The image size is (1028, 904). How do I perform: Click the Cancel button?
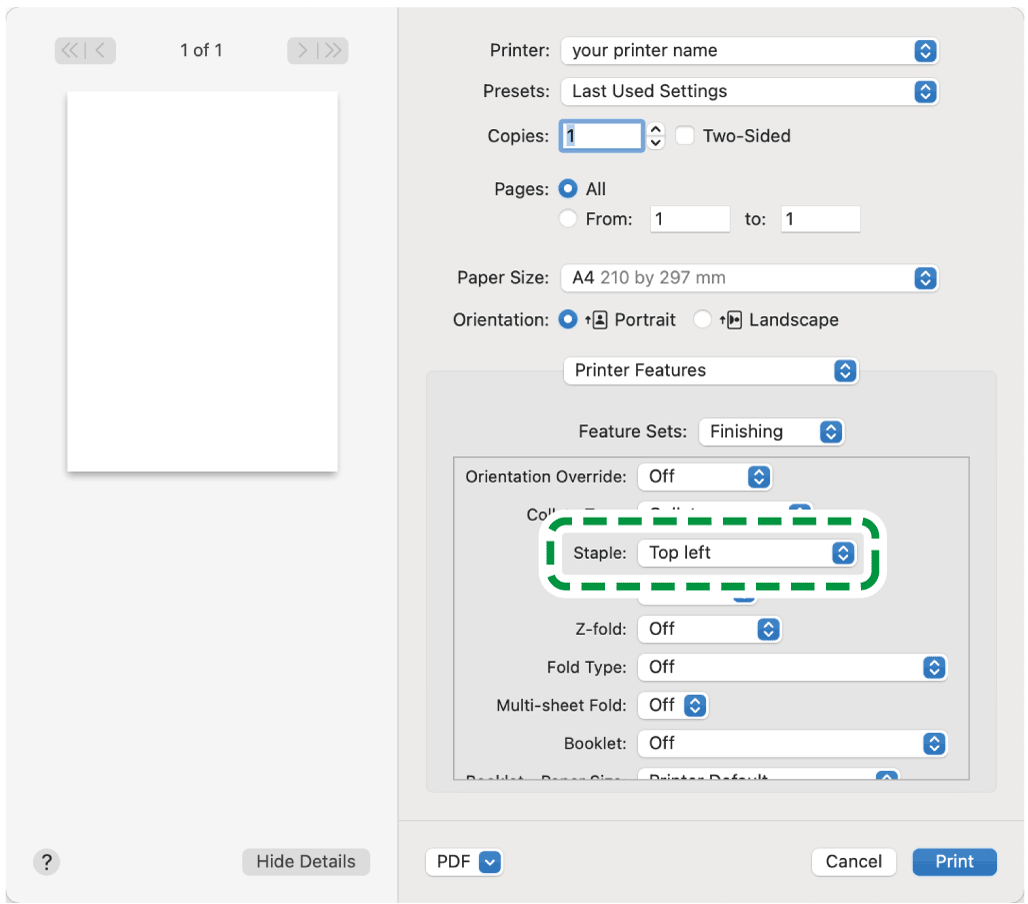click(x=853, y=862)
